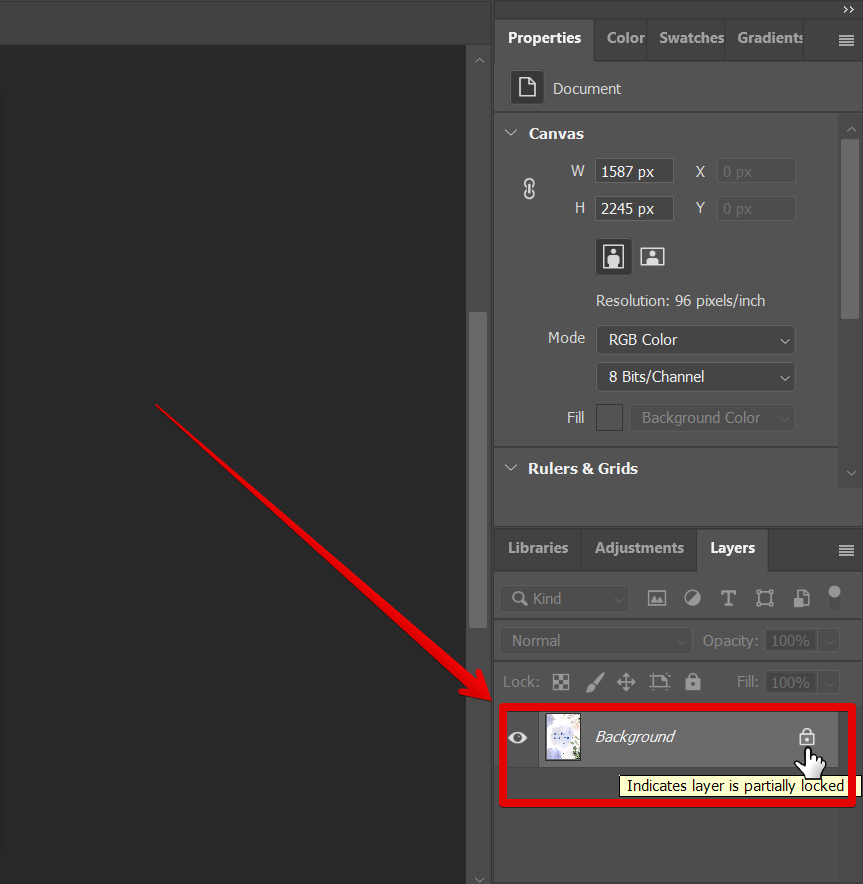Switch to the Swatches tab
The image size is (863, 884).
click(x=690, y=38)
